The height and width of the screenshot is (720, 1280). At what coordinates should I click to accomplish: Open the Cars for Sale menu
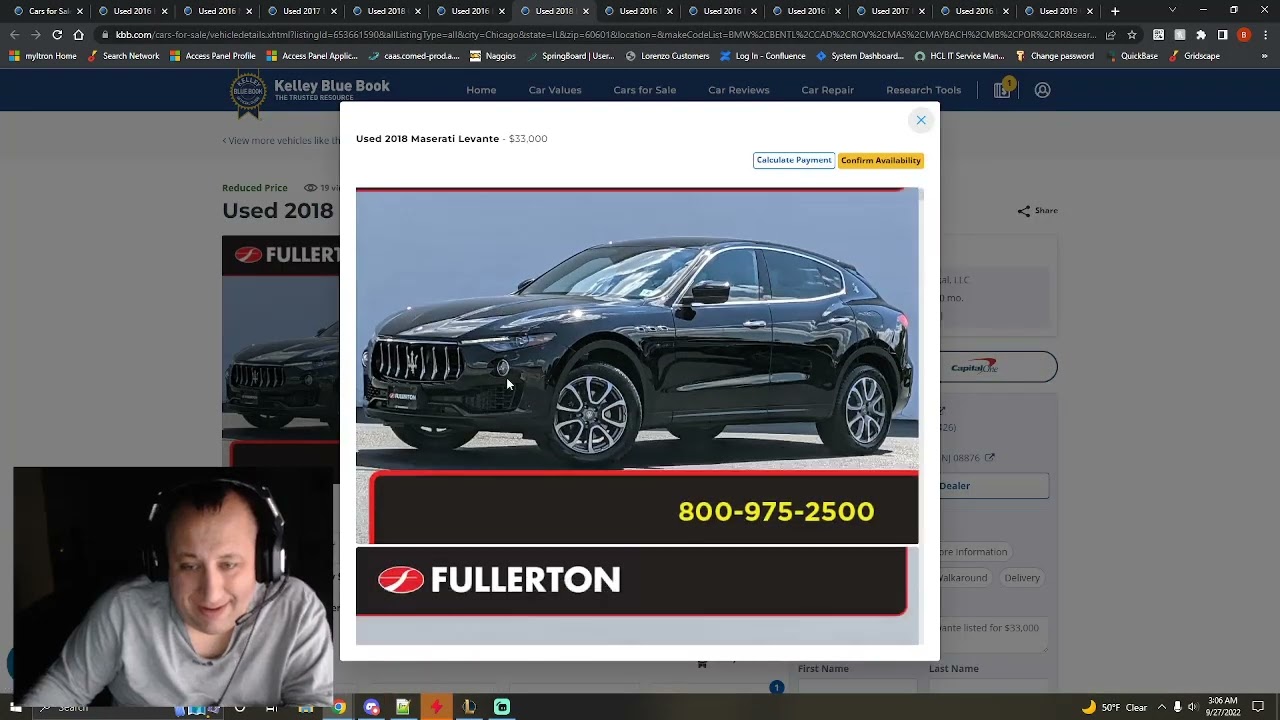click(645, 90)
